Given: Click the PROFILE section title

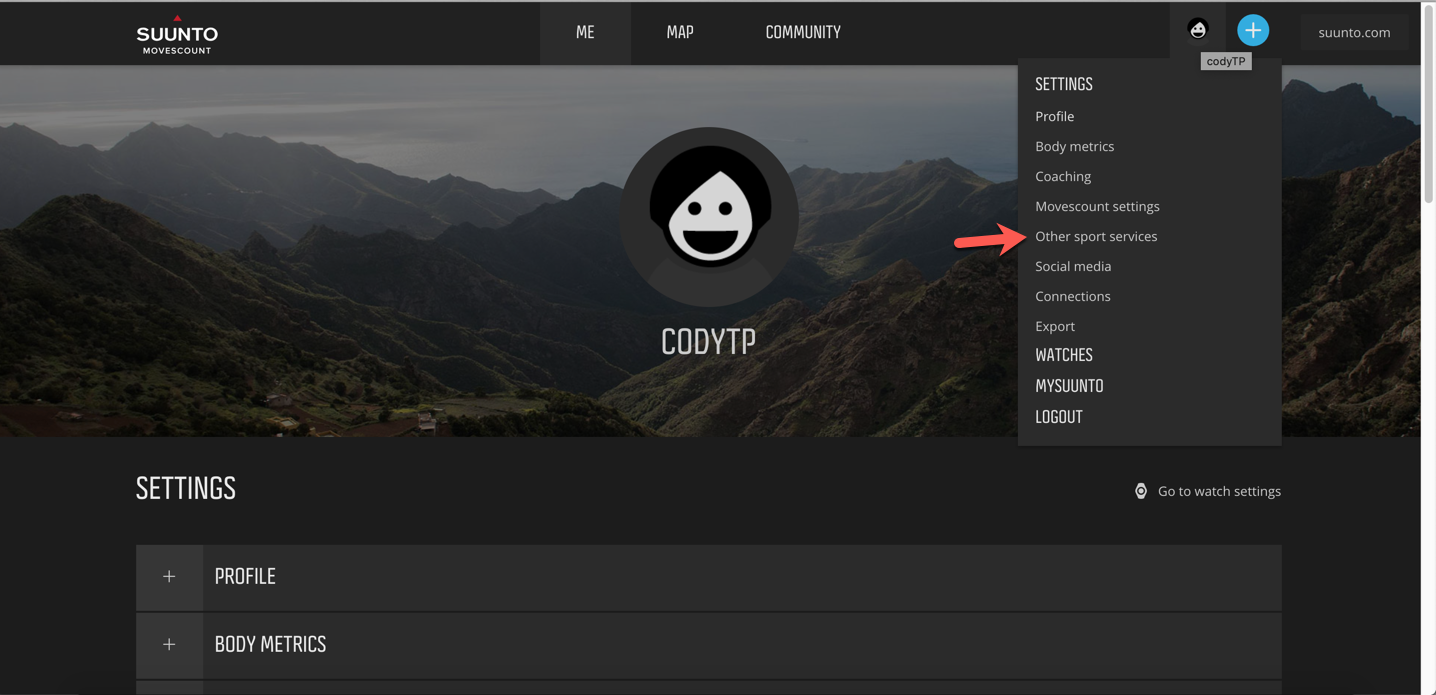Looking at the screenshot, I should [245, 577].
